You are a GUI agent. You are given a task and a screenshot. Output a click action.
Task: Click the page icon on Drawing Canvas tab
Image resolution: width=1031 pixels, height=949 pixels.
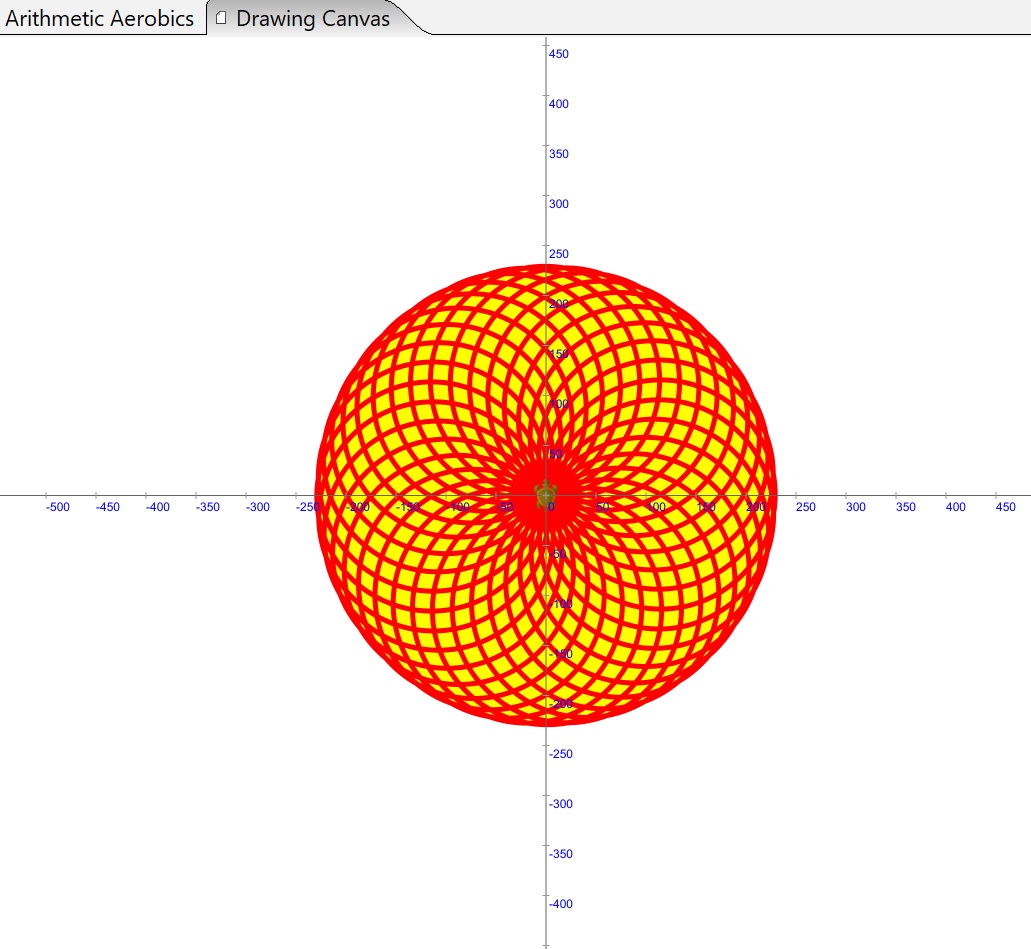point(222,18)
